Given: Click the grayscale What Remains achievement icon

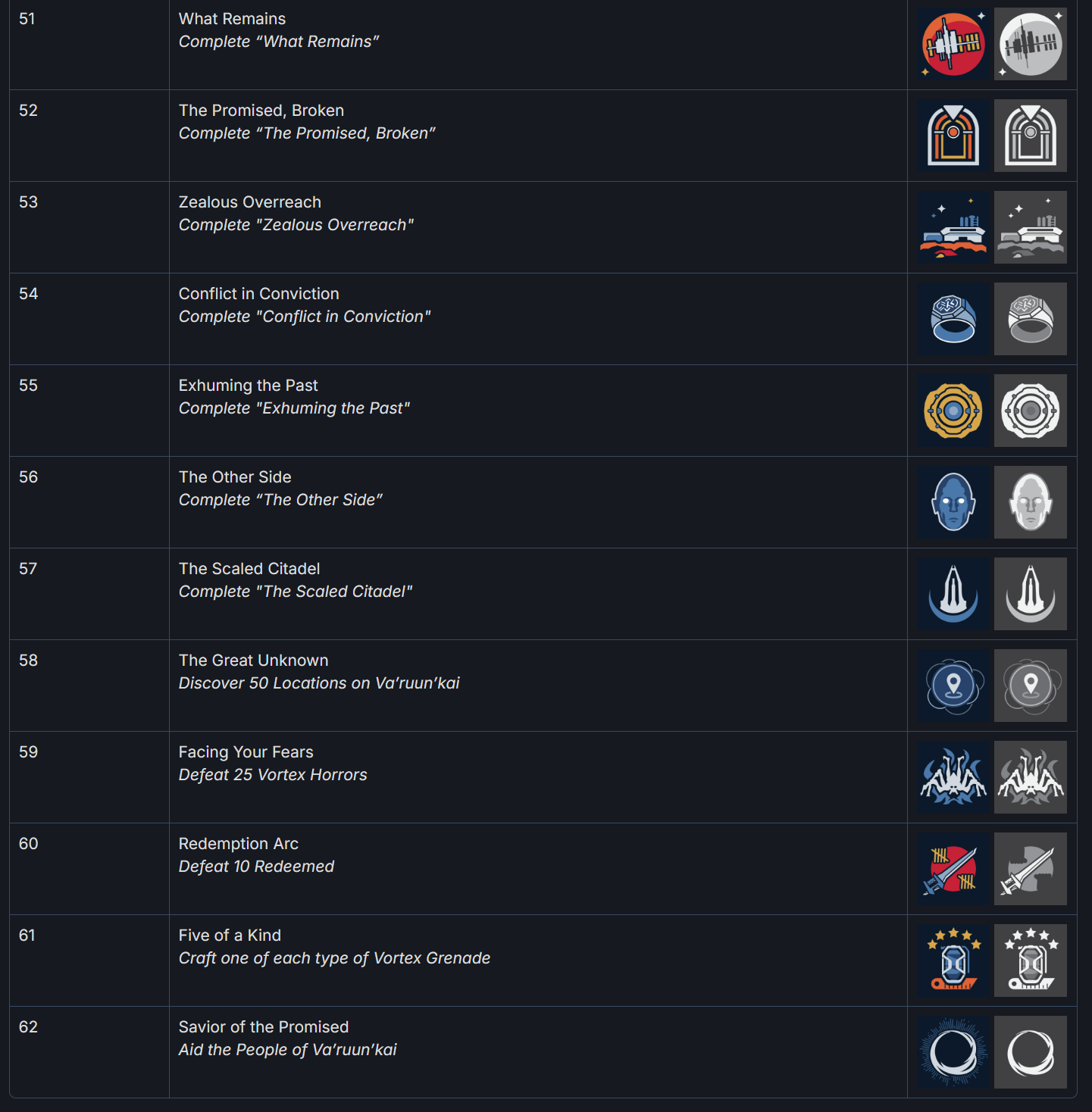Looking at the screenshot, I should click(1031, 44).
